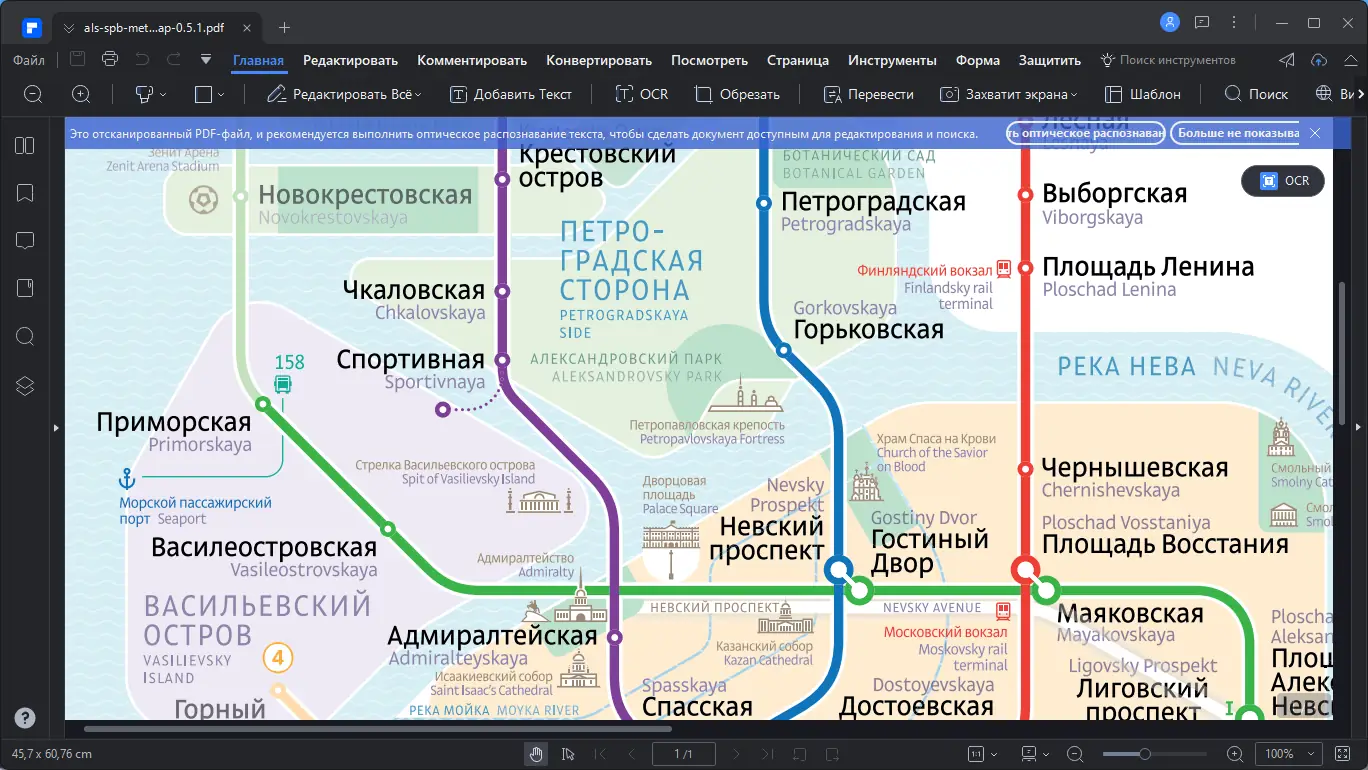Switch to the Посмотреть tab
1368x770 pixels.
(709, 60)
